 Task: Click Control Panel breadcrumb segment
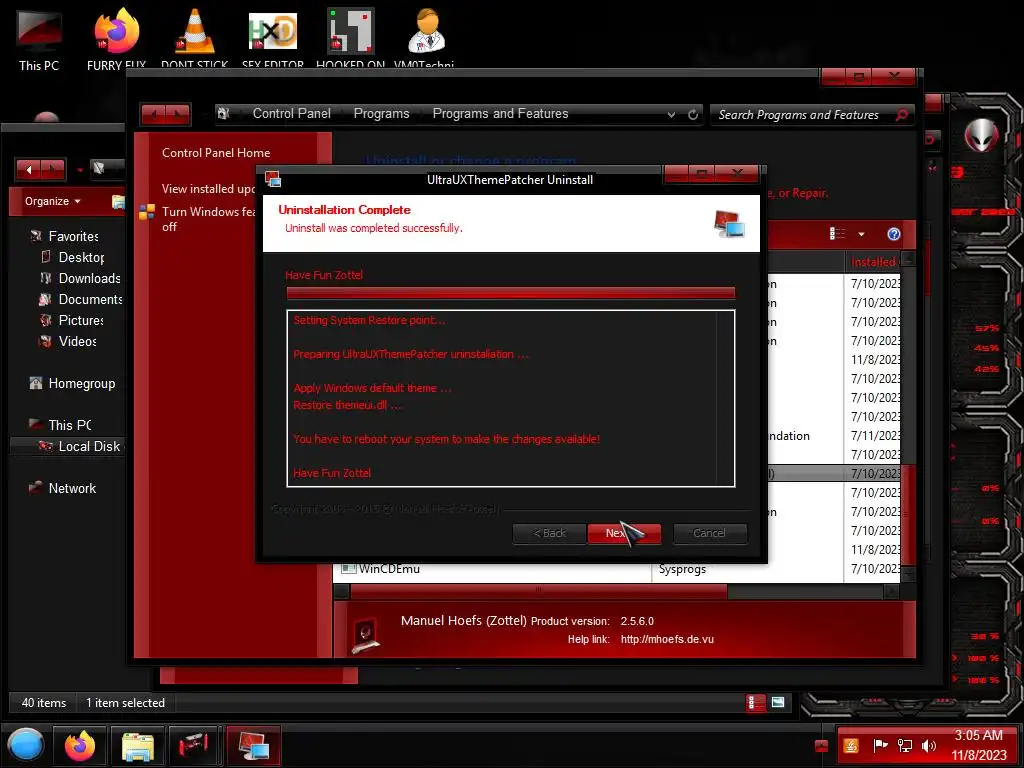coord(291,114)
